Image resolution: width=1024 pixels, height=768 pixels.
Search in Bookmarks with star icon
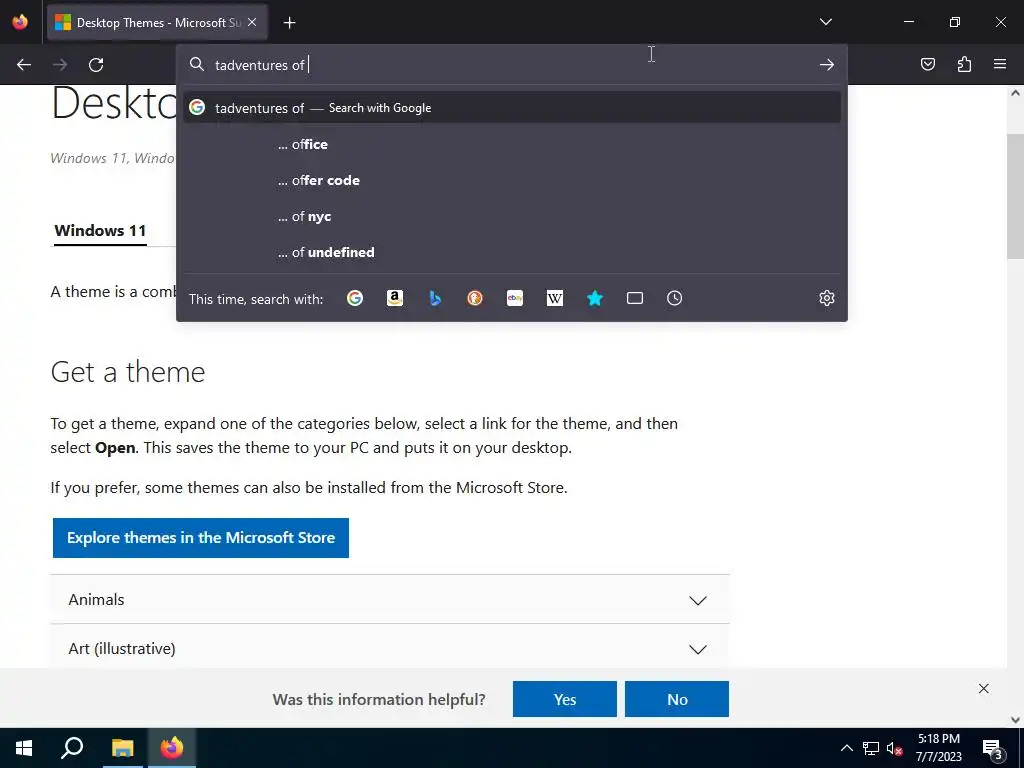(594, 298)
